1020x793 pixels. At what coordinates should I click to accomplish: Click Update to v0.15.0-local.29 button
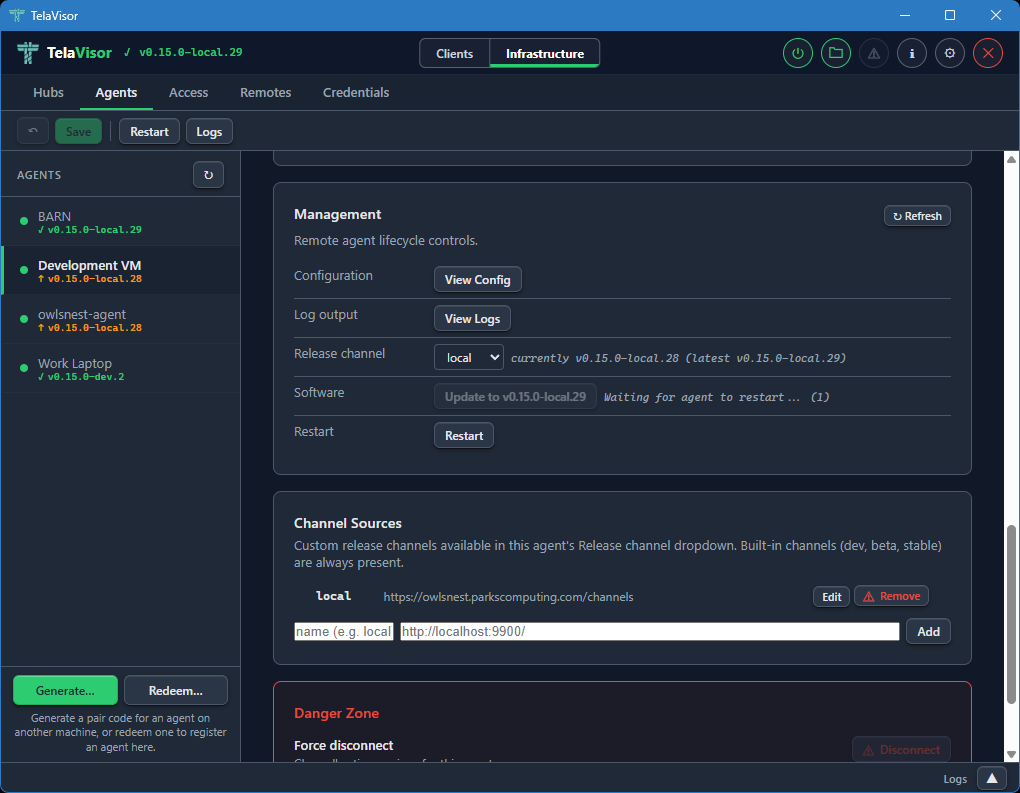pos(515,396)
